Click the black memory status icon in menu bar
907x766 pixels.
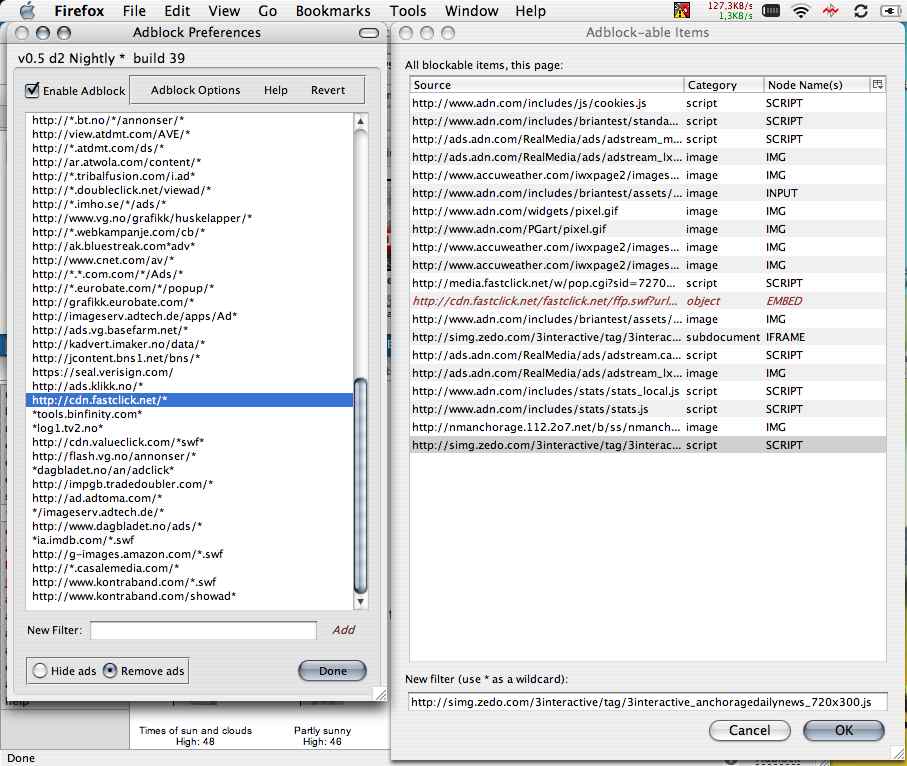[x=770, y=10]
